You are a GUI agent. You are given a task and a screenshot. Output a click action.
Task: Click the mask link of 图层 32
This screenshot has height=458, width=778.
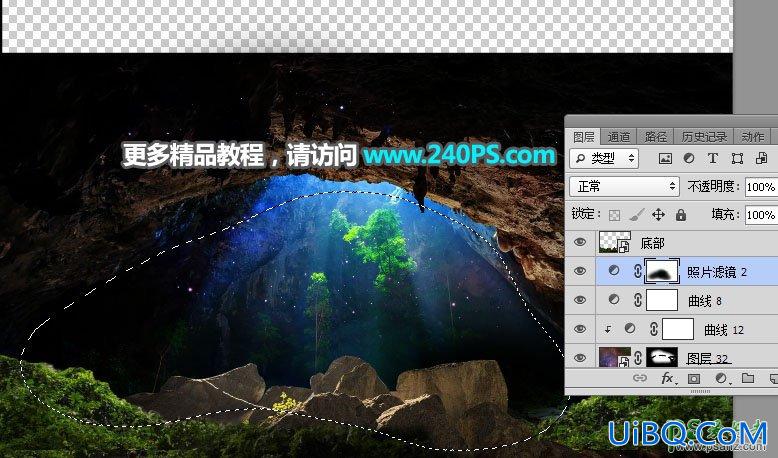[638, 357]
